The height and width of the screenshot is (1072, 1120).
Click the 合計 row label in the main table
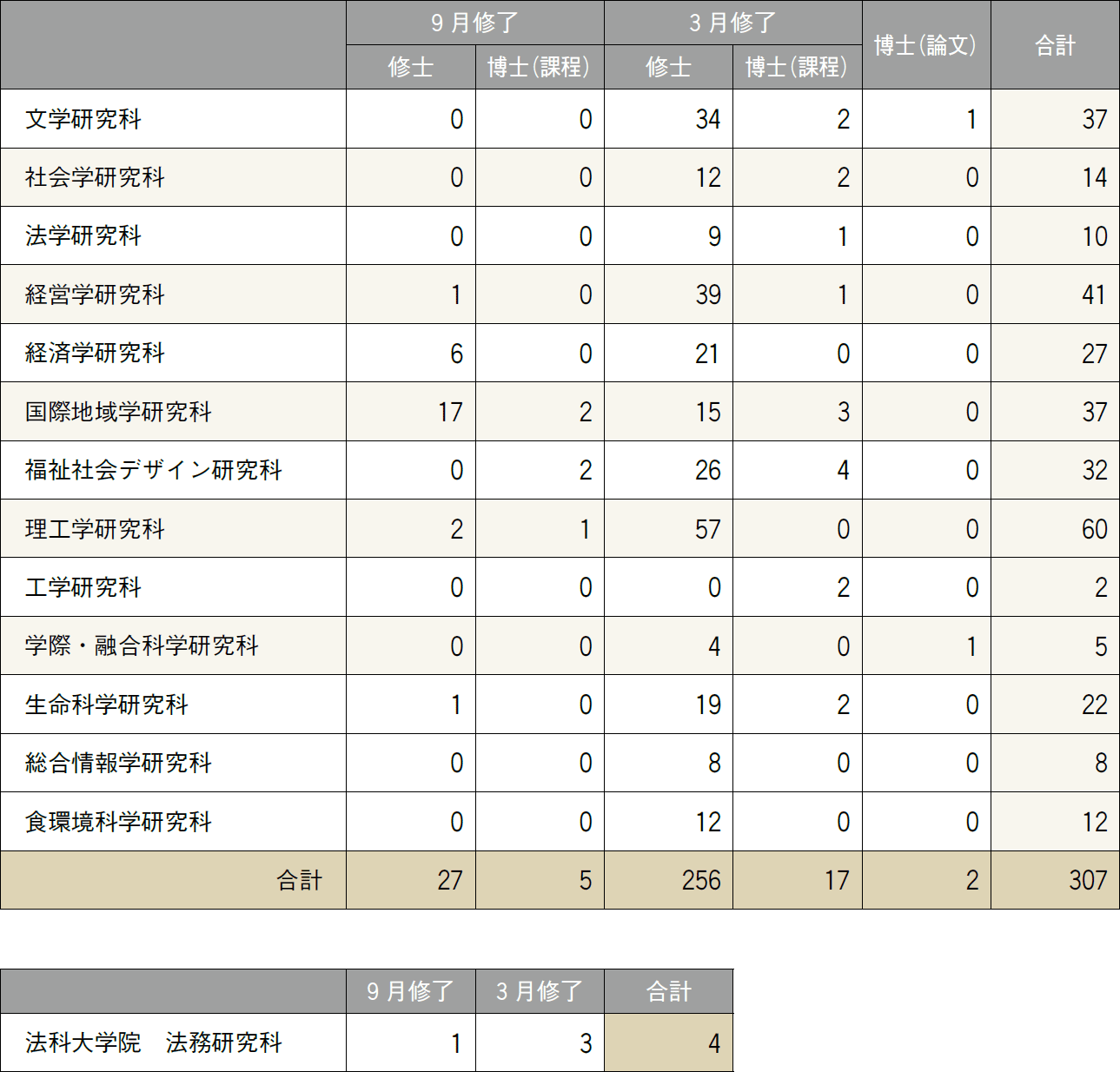(300, 880)
